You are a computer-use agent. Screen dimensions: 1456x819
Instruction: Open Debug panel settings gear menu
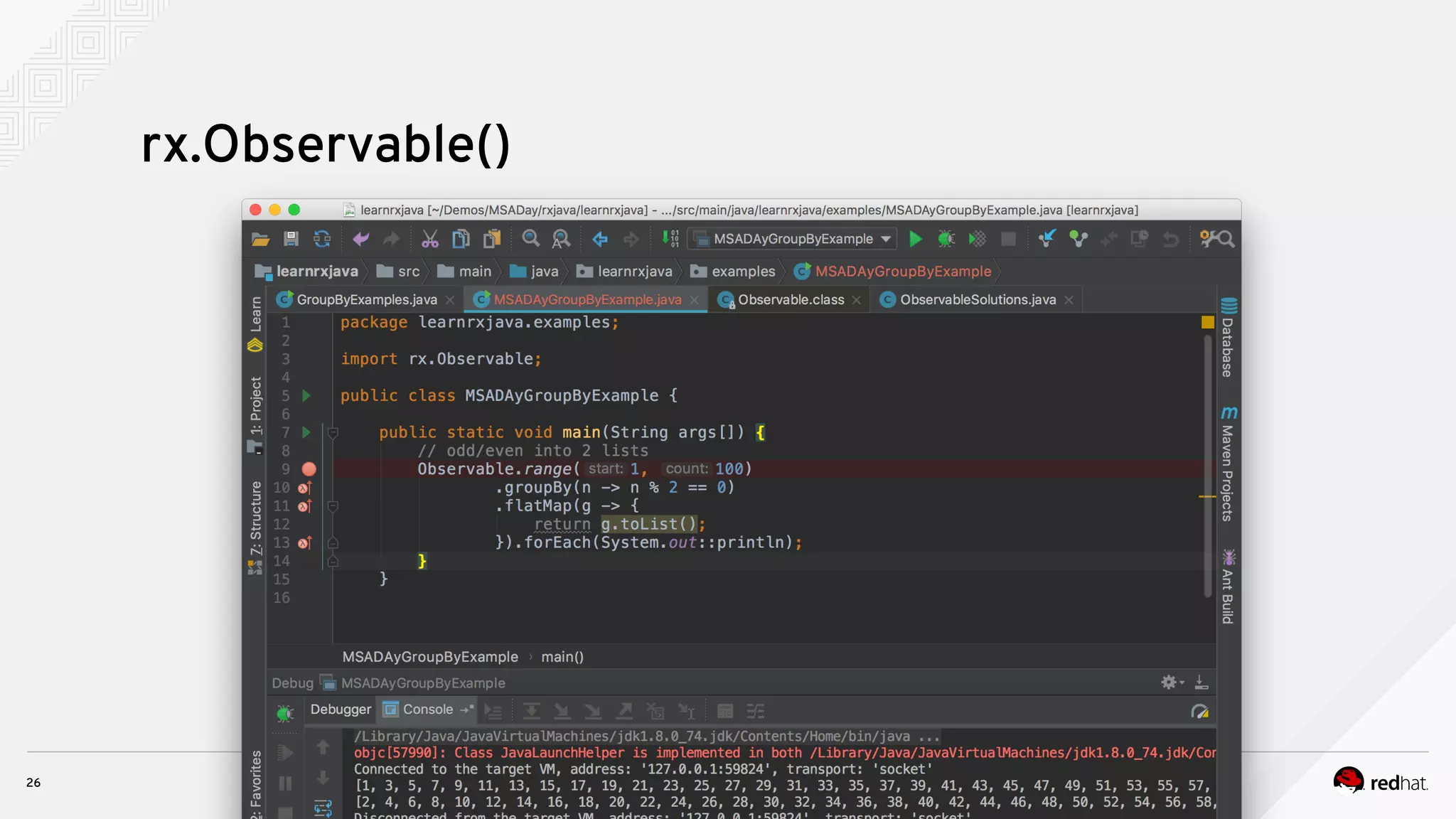click(x=1172, y=682)
